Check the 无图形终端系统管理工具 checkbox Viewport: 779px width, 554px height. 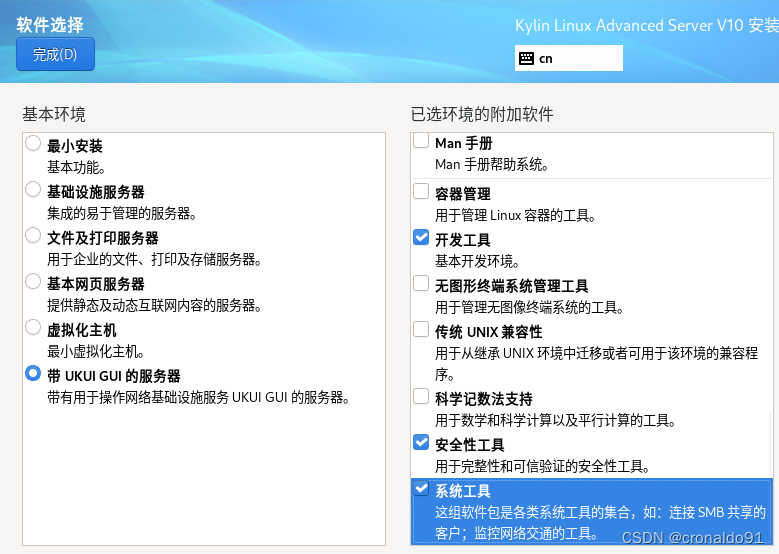(x=421, y=283)
